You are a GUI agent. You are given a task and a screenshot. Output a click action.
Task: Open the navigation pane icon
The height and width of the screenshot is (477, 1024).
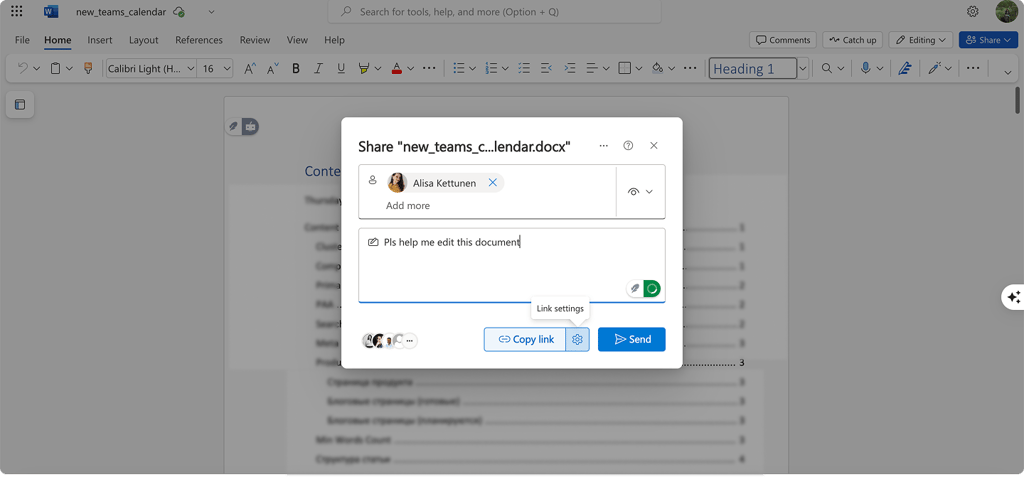click(x=20, y=105)
